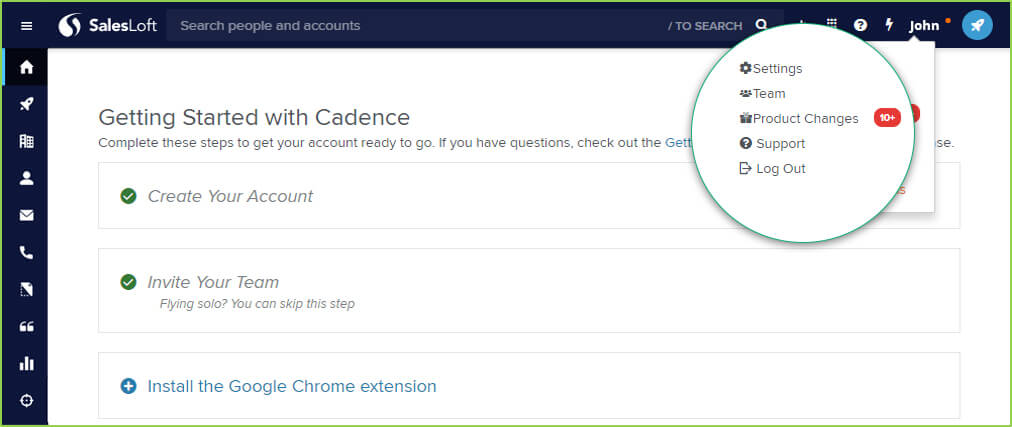Open Cadences rocket icon in sidebar
Screen dimensions: 1012x427
point(26,104)
